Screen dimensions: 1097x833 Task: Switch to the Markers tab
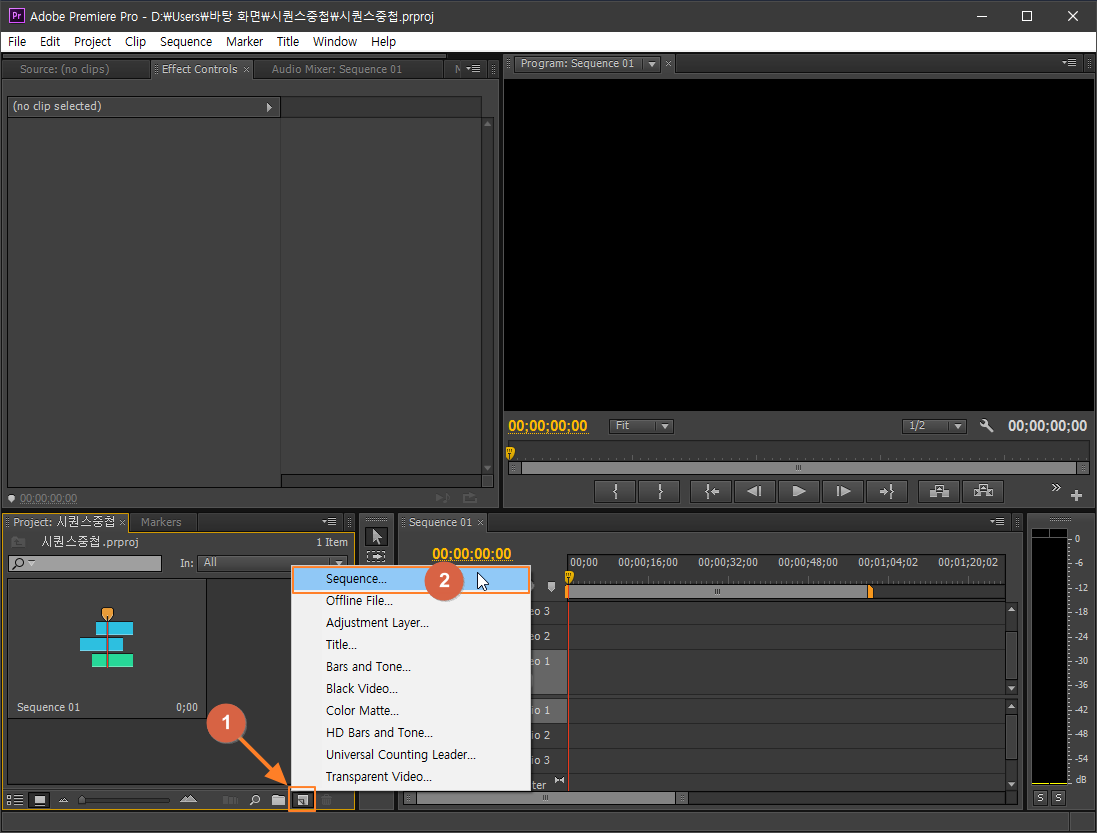pos(161,522)
